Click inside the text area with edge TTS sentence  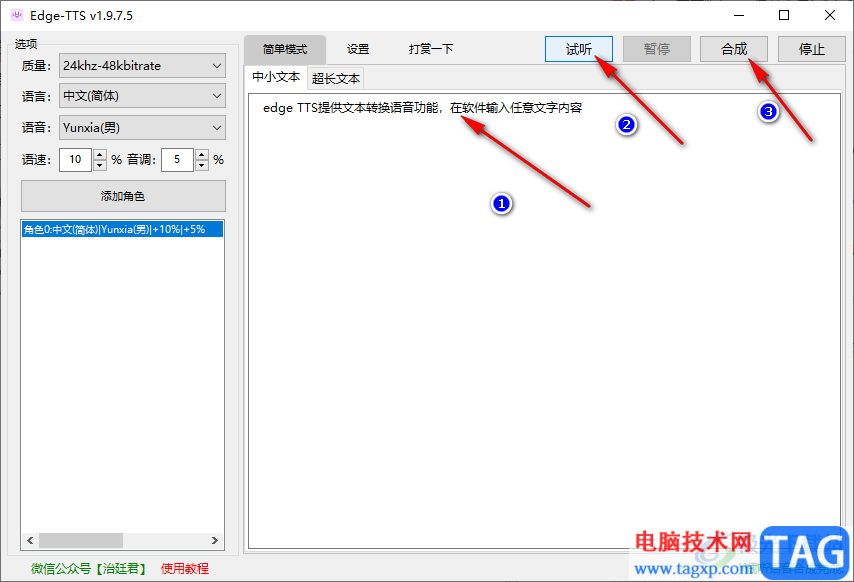544,321
